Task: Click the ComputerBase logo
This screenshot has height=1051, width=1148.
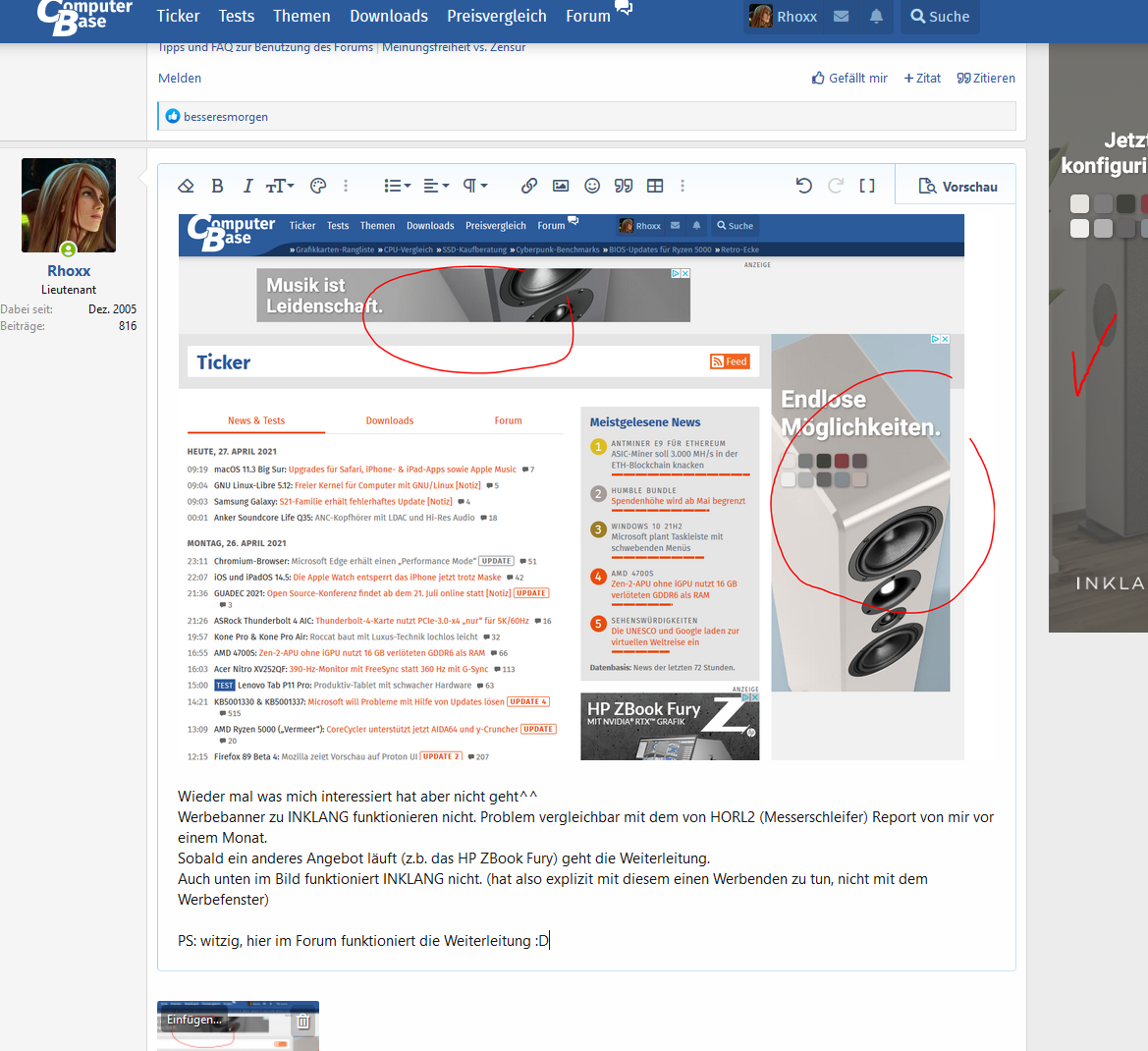Action: [84, 18]
